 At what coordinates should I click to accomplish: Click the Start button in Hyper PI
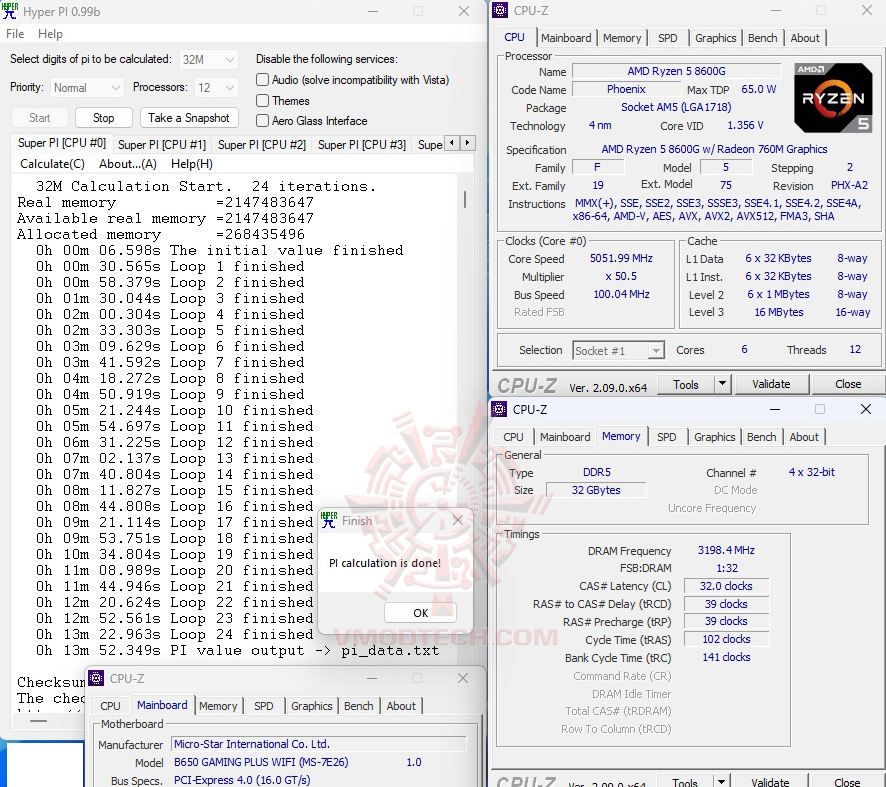click(x=40, y=118)
